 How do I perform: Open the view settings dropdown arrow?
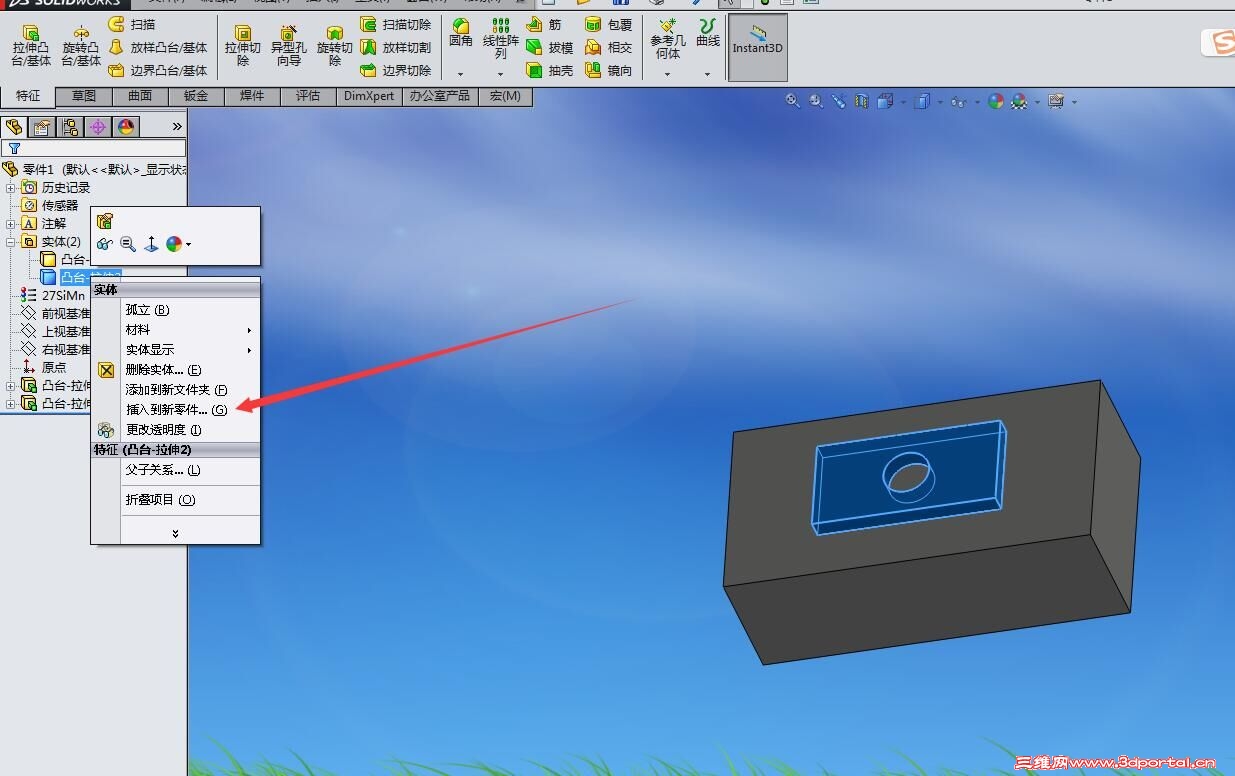[1074, 102]
